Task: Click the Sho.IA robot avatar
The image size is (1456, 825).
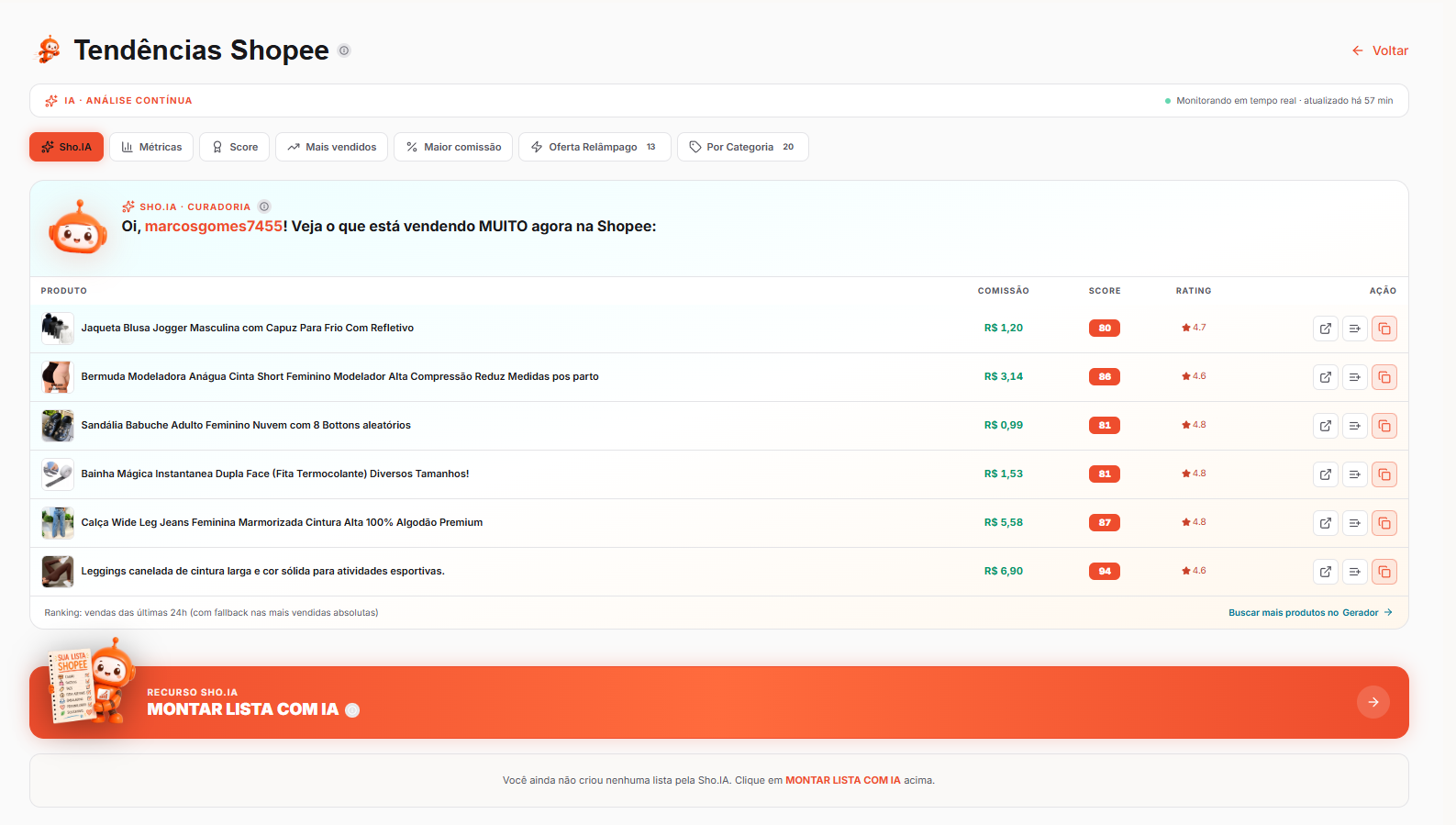Action: pyautogui.click(x=78, y=229)
